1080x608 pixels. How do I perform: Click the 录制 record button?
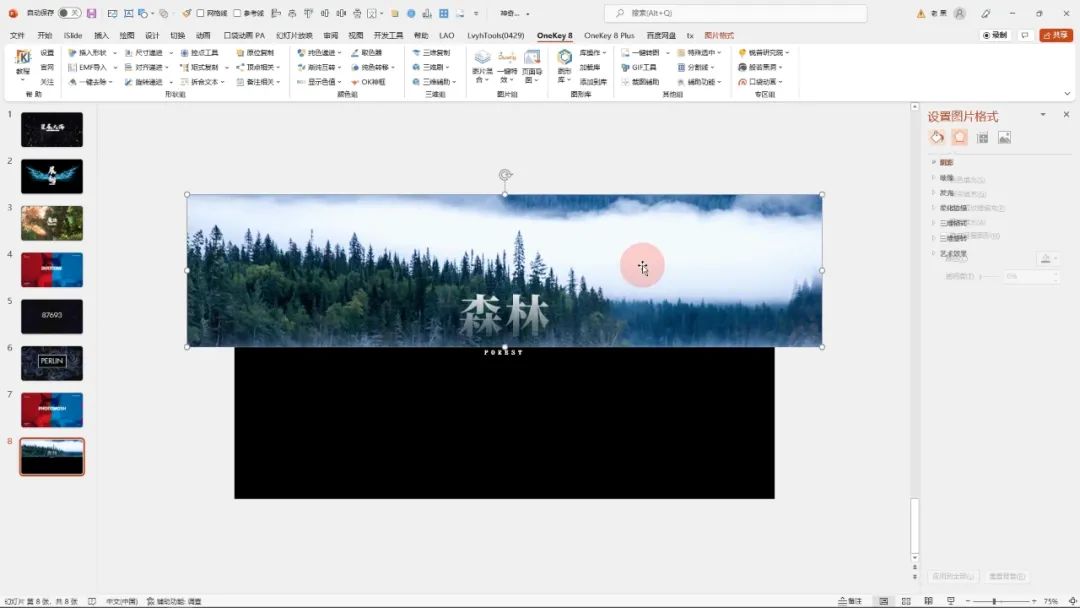click(995, 35)
